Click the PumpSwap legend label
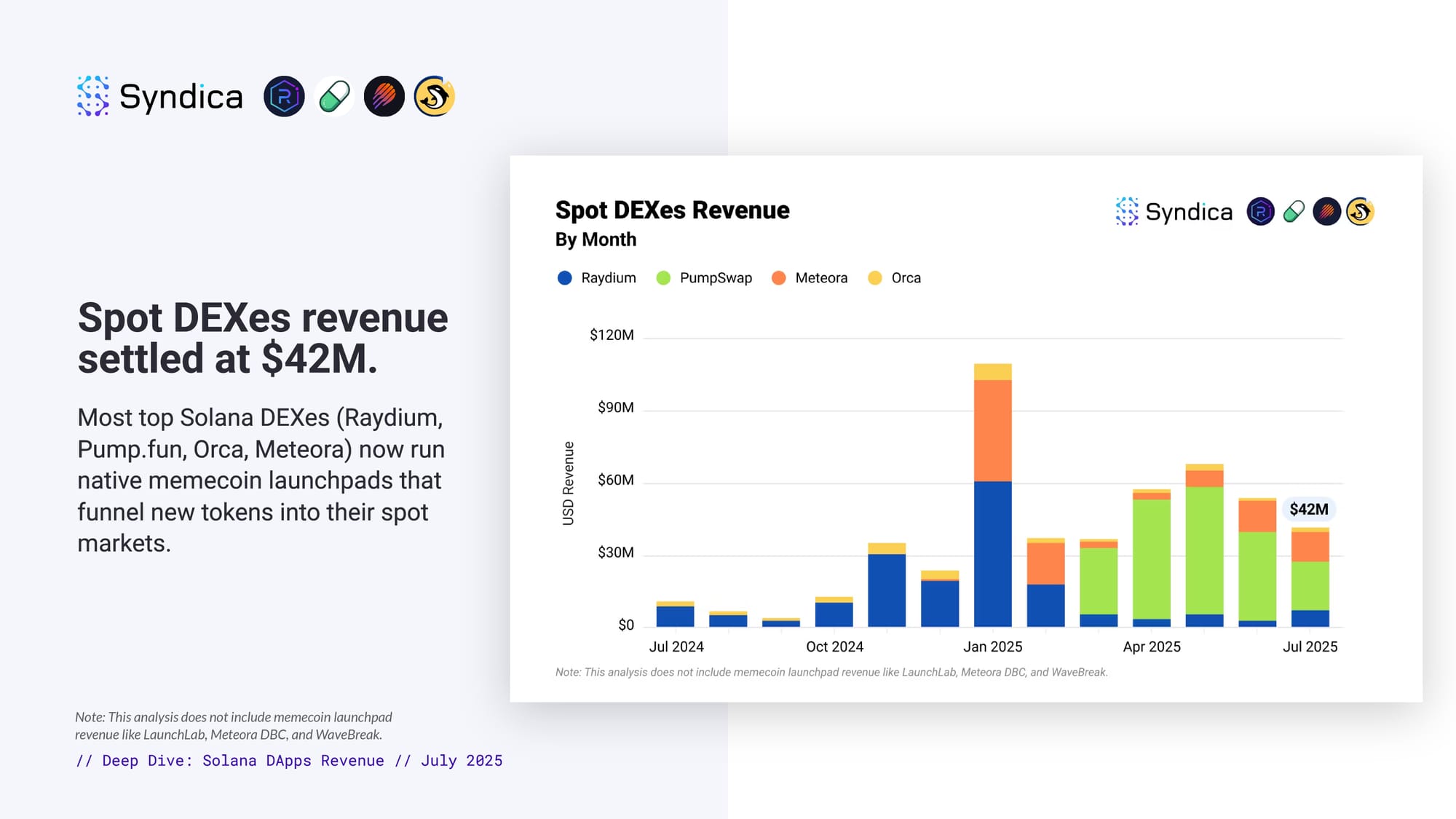 point(716,278)
